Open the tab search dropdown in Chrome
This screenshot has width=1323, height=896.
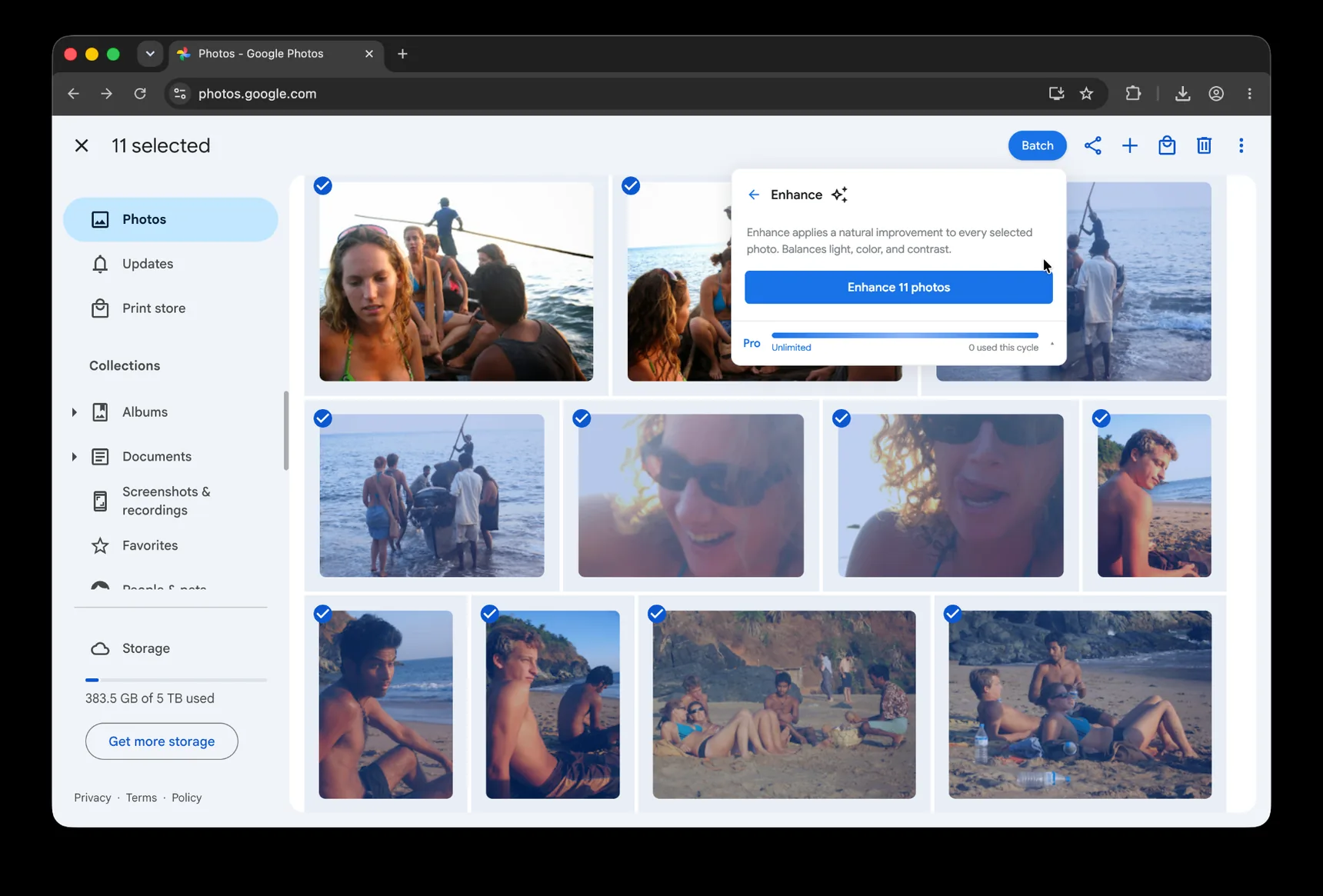(150, 54)
